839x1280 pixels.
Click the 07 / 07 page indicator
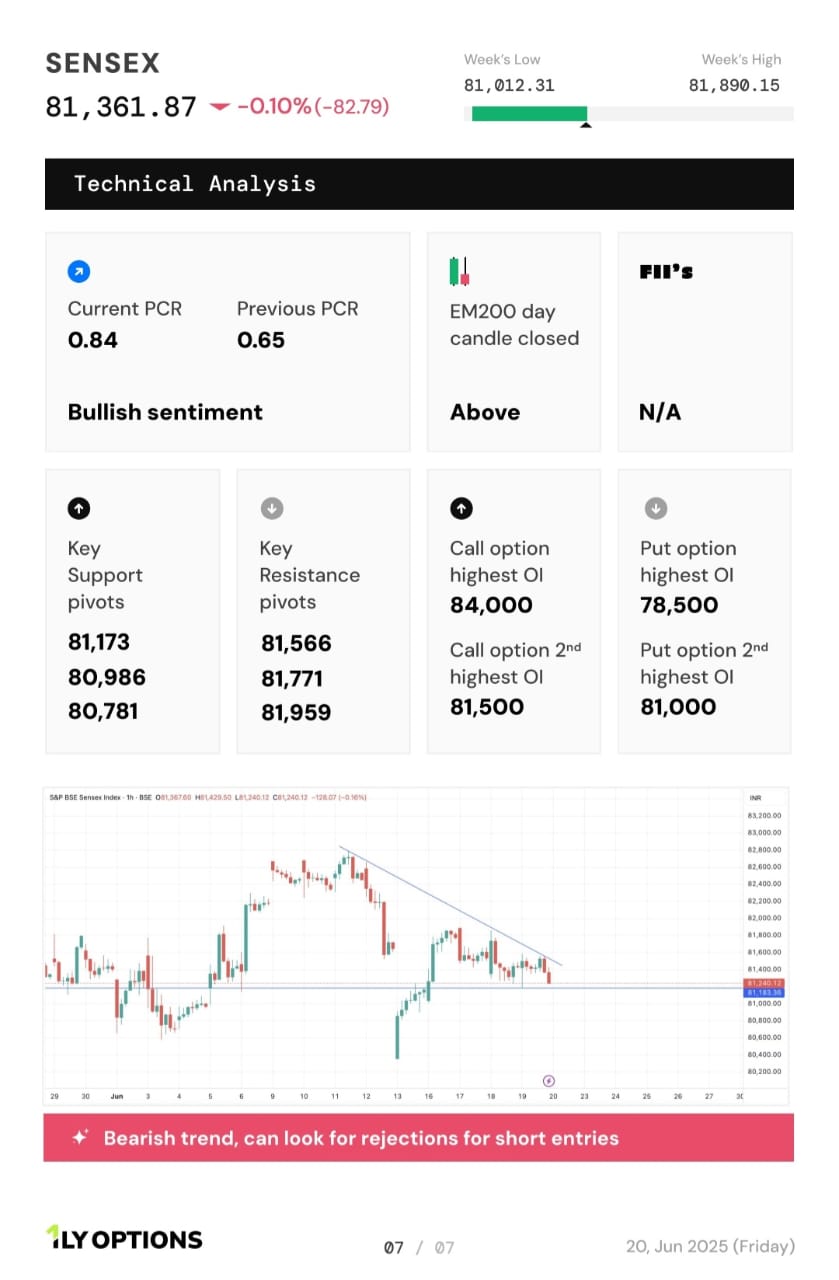coord(419,1247)
